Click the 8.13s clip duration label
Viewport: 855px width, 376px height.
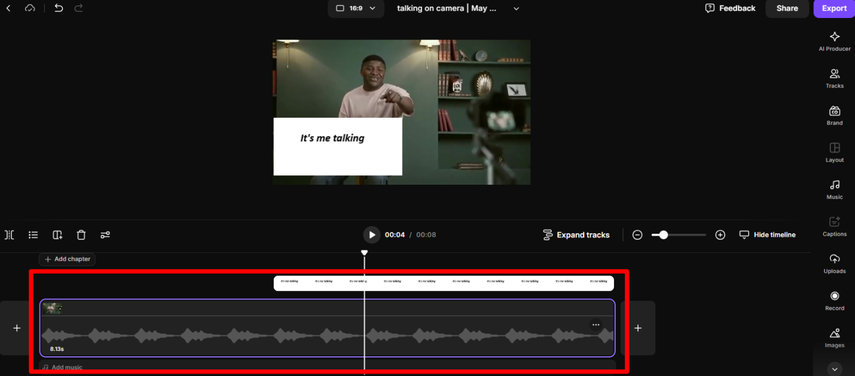pos(57,349)
